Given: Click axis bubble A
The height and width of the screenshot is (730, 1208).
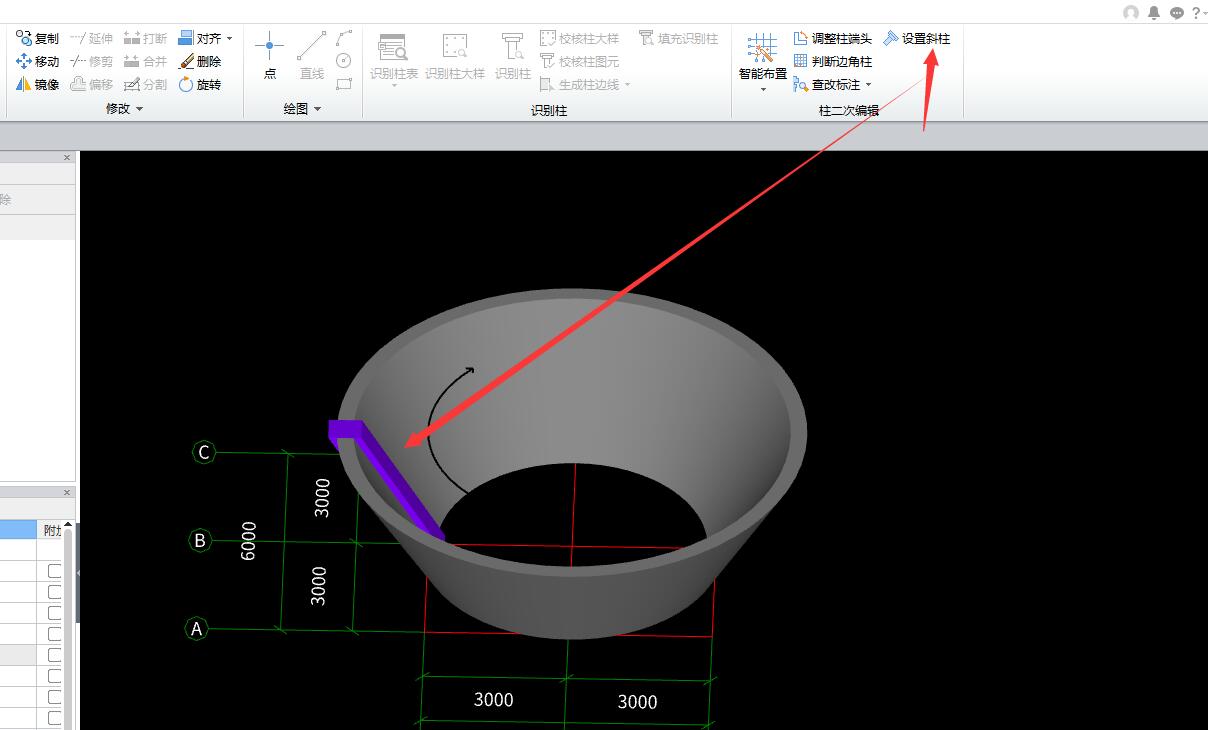Looking at the screenshot, I should click(x=197, y=629).
